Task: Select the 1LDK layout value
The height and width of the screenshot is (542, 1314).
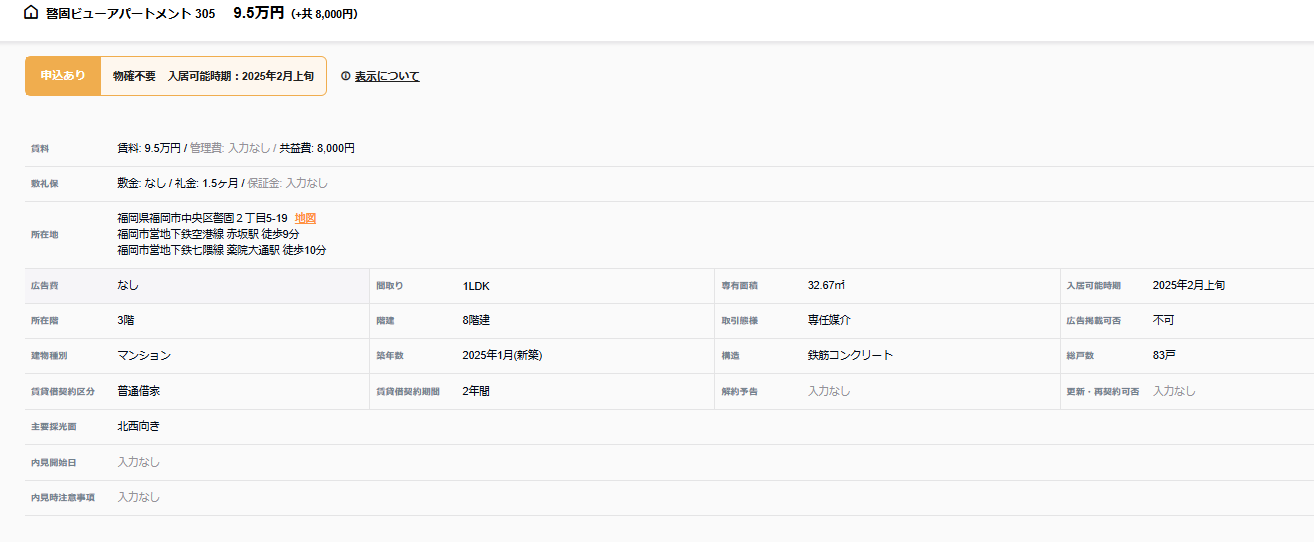Action: (x=476, y=286)
